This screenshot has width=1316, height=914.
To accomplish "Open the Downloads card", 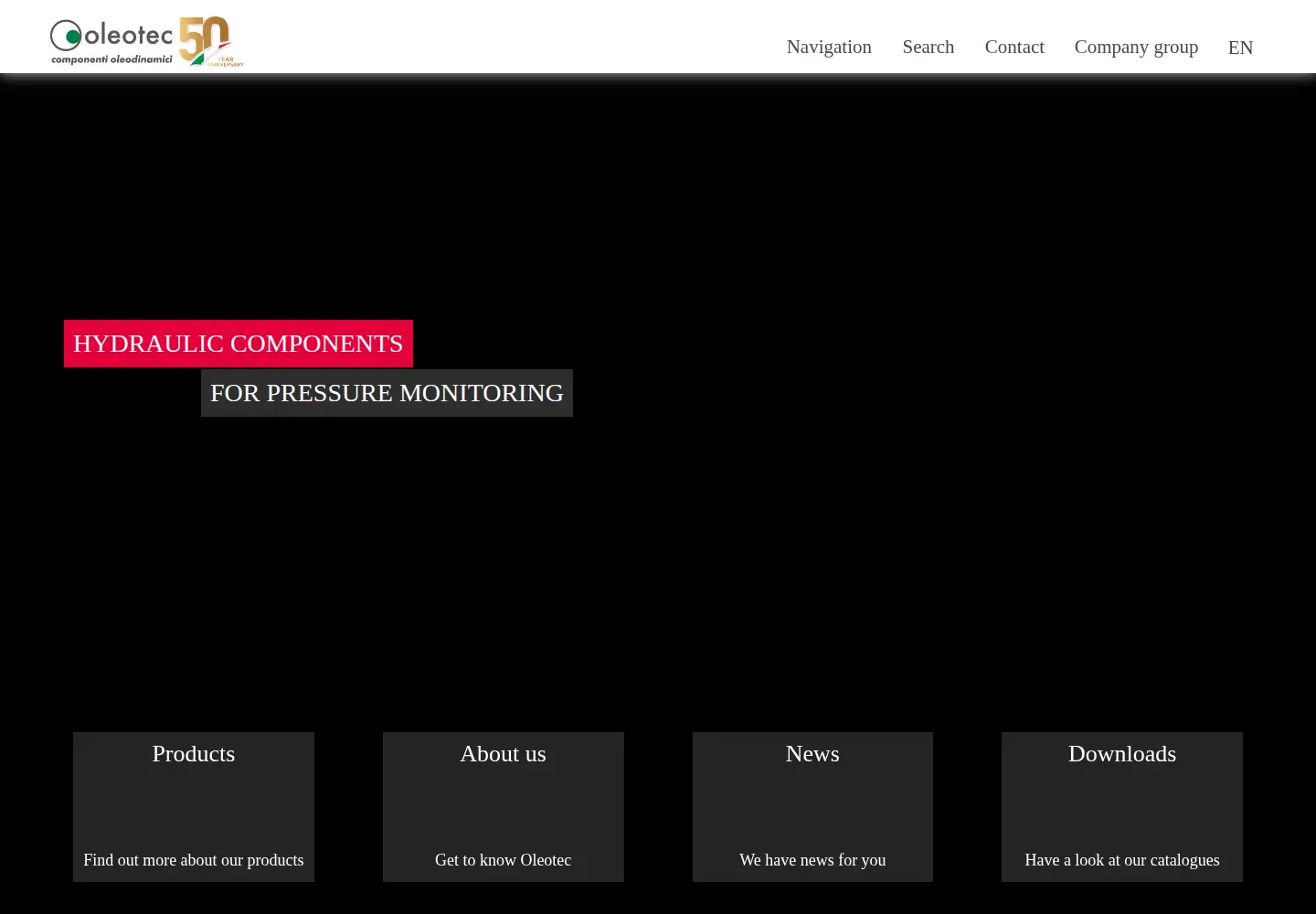I will tap(1122, 807).
